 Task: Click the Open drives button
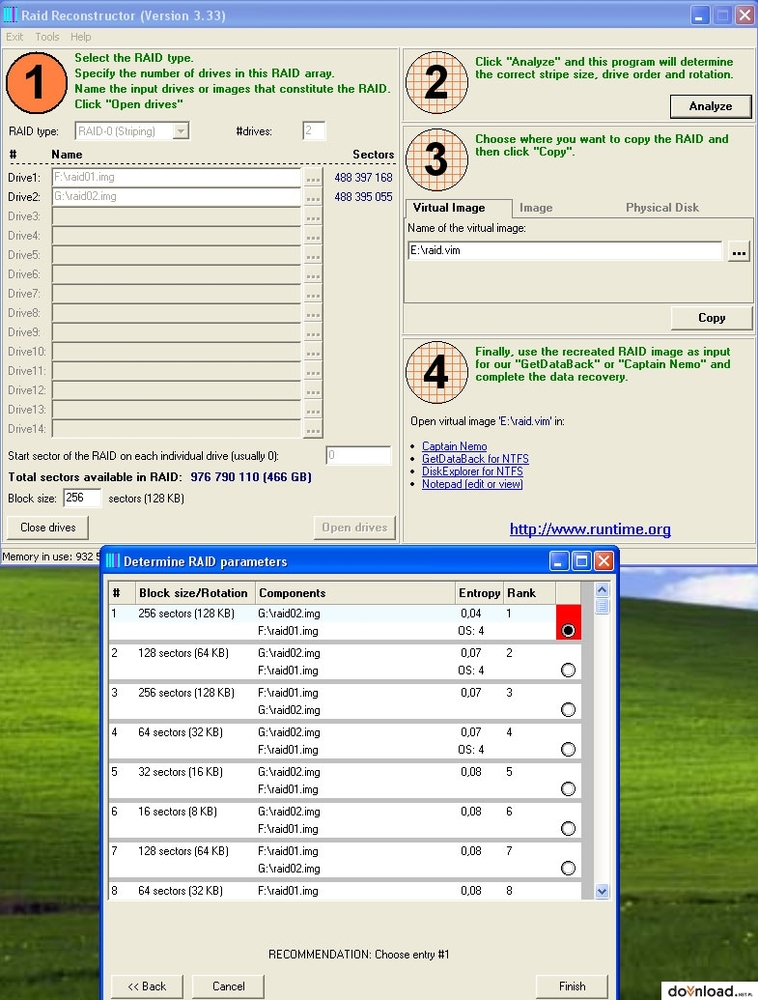coord(354,527)
